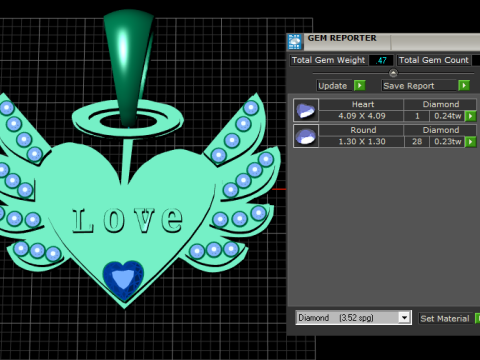This screenshot has height=360, width=480.
Task: Collapse the panel using the small up-arrow handle
Action: pos(393,73)
